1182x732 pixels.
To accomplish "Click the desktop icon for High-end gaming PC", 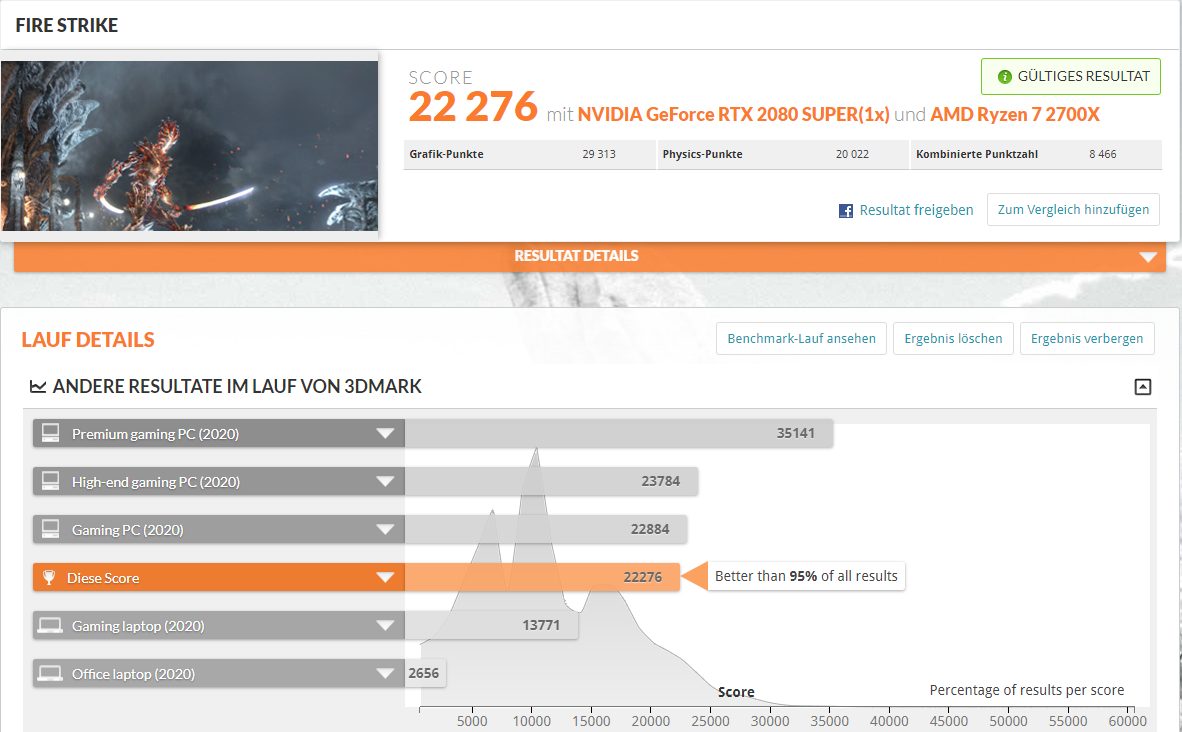I will pos(50,482).
